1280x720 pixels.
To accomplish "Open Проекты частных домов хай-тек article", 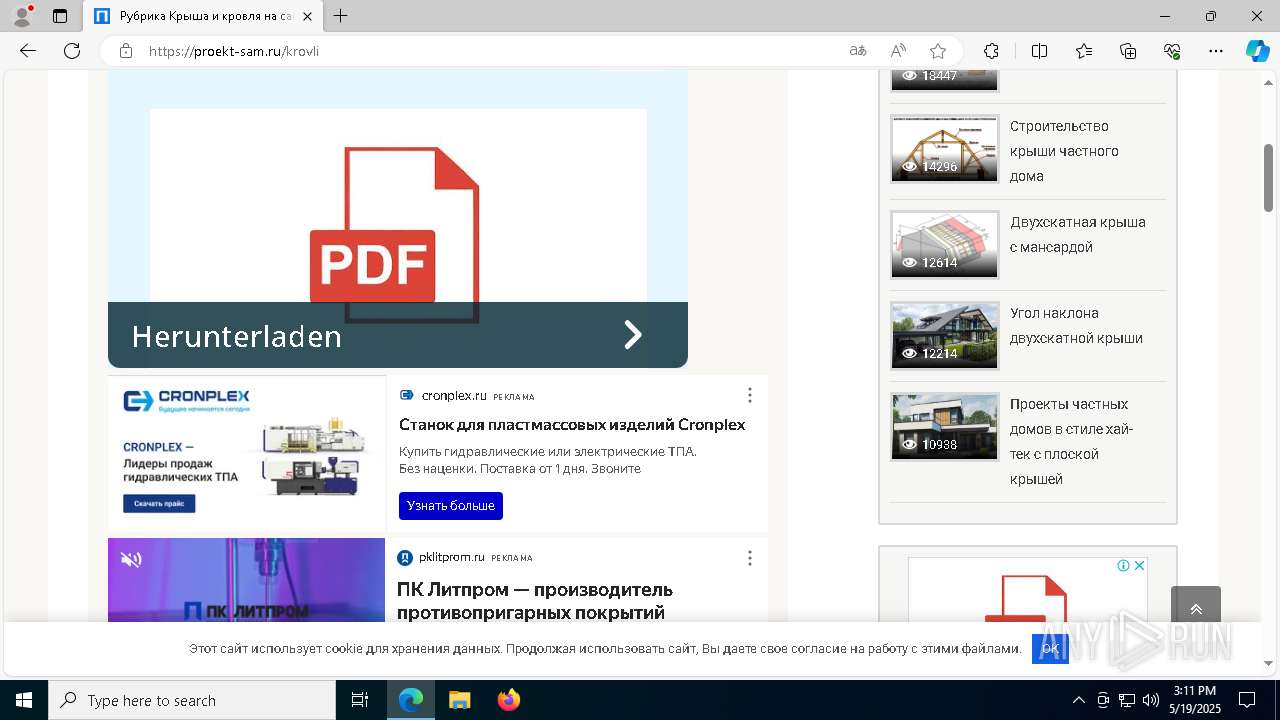I will [1070, 442].
